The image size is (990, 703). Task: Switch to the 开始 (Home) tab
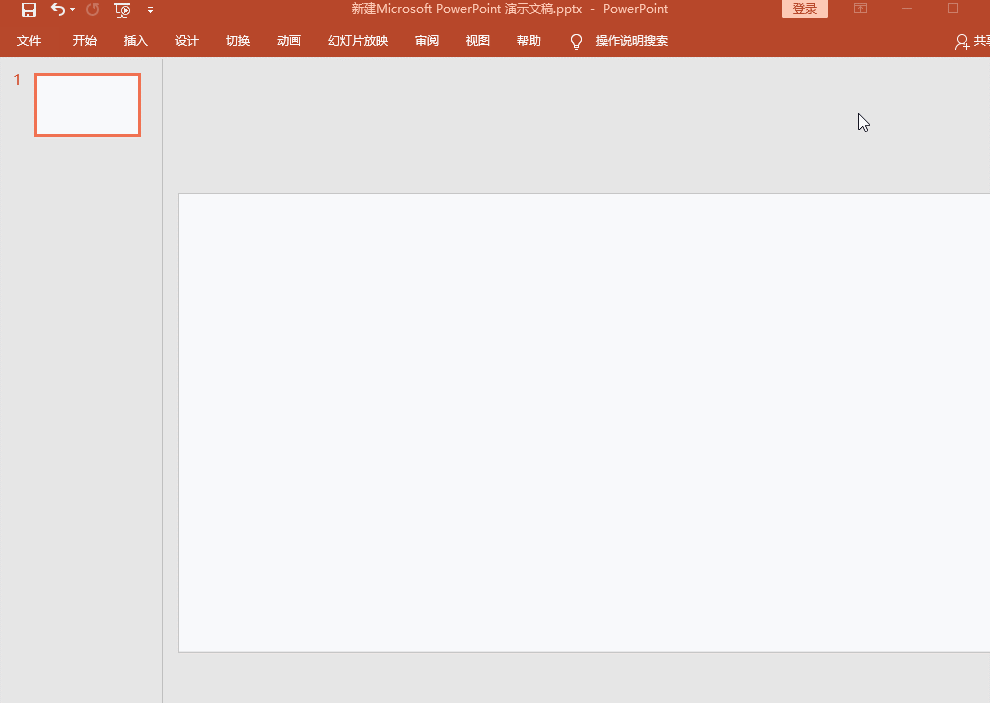pos(85,41)
